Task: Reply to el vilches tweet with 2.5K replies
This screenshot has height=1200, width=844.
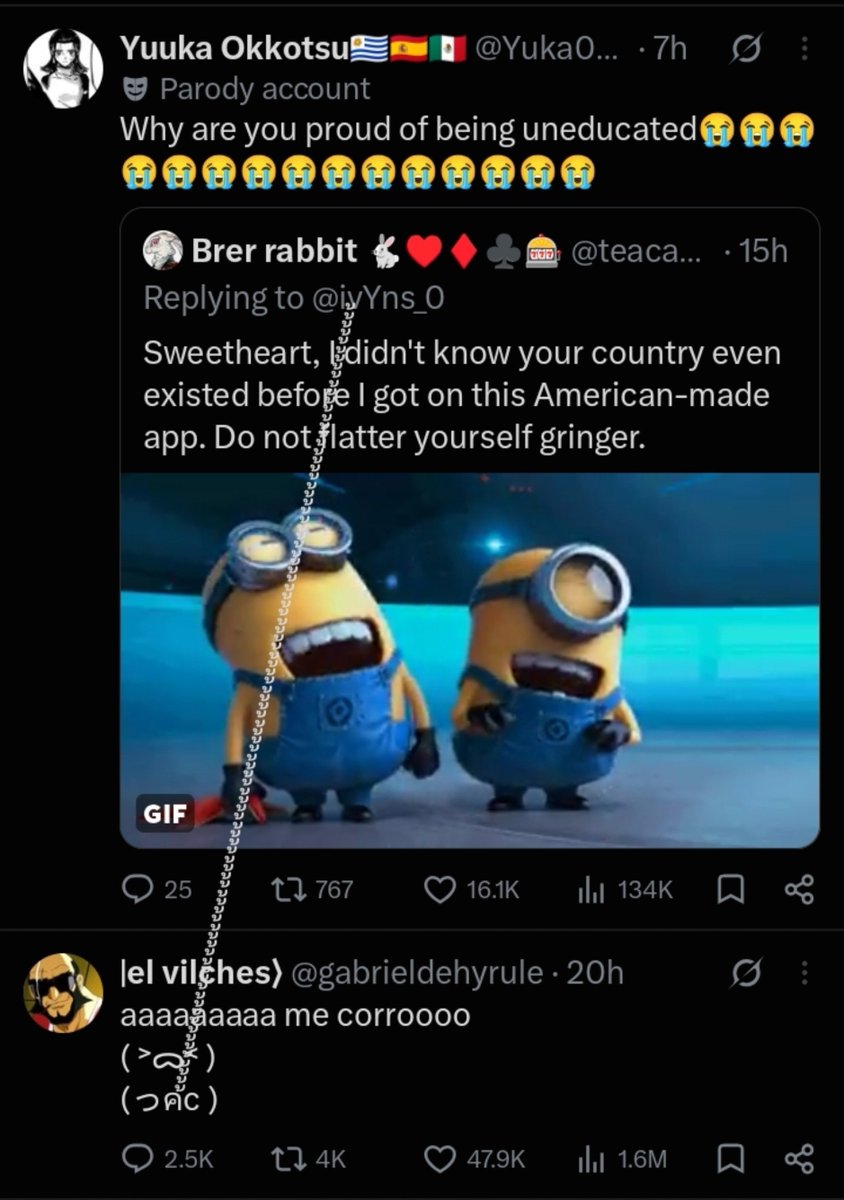Action: [x=137, y=1158]
